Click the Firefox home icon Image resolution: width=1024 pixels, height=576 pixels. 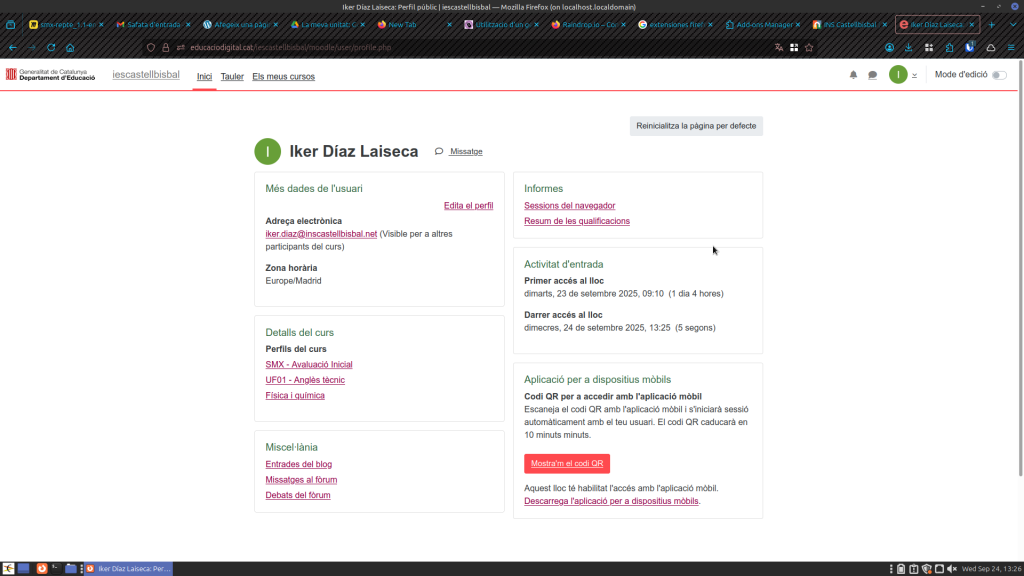tap(70, 47)
